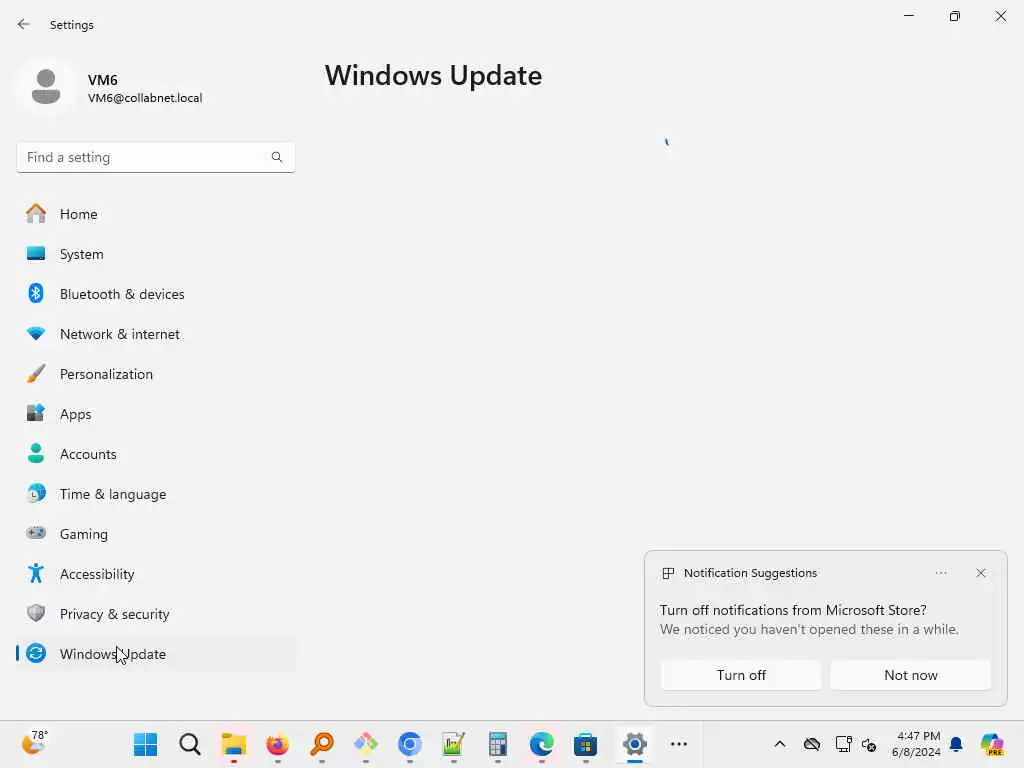Restore down the Settings window
The height and width of the screenshot is (768, 1024).
(955, 16)
